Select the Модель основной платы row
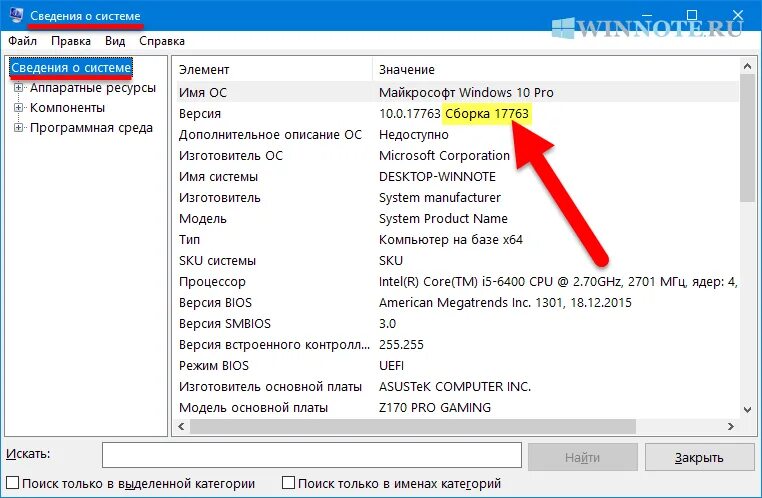Viewport: 762px width, 498px height. 457,408
